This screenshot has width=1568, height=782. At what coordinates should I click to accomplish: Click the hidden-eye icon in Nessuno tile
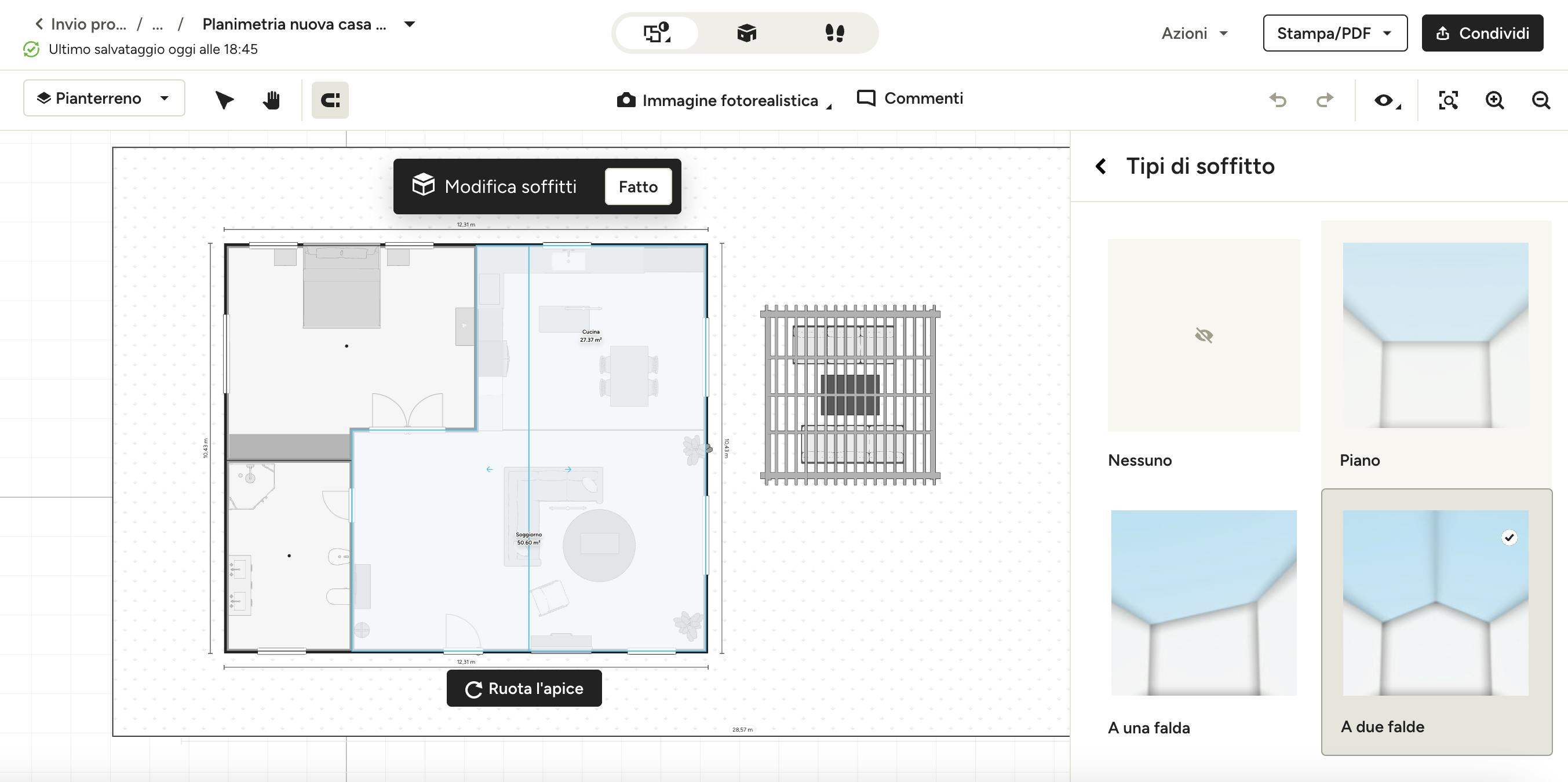(x=1204, y=335)
